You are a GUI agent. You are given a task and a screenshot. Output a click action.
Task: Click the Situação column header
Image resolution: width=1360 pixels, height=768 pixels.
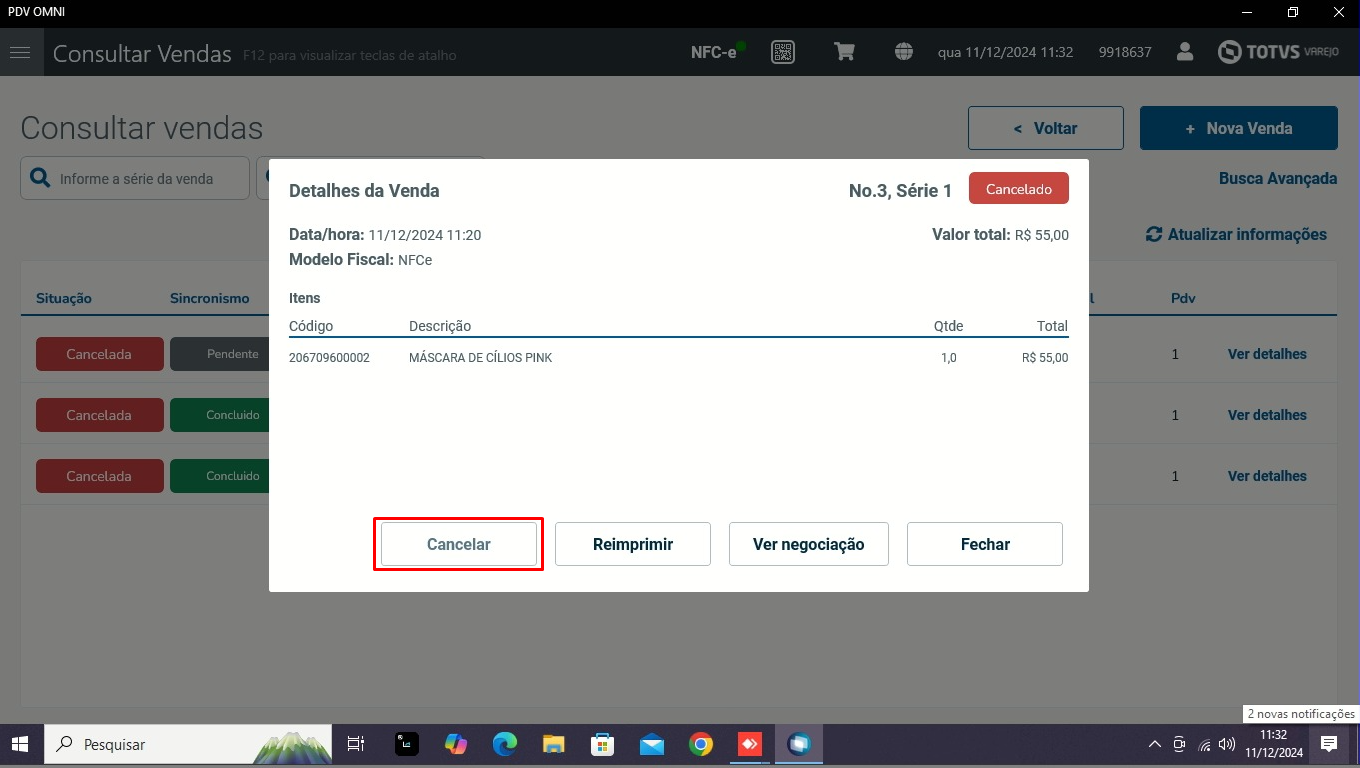(x=64, y=298)
